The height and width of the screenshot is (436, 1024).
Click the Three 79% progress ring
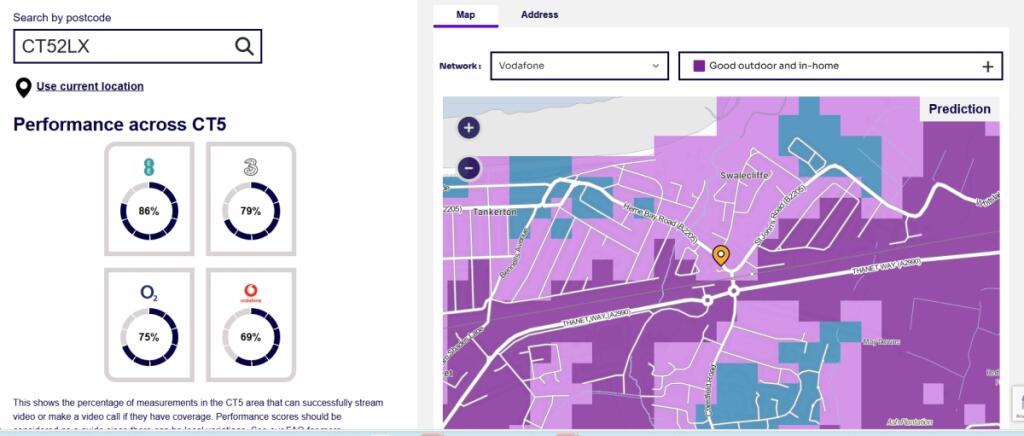251,211
